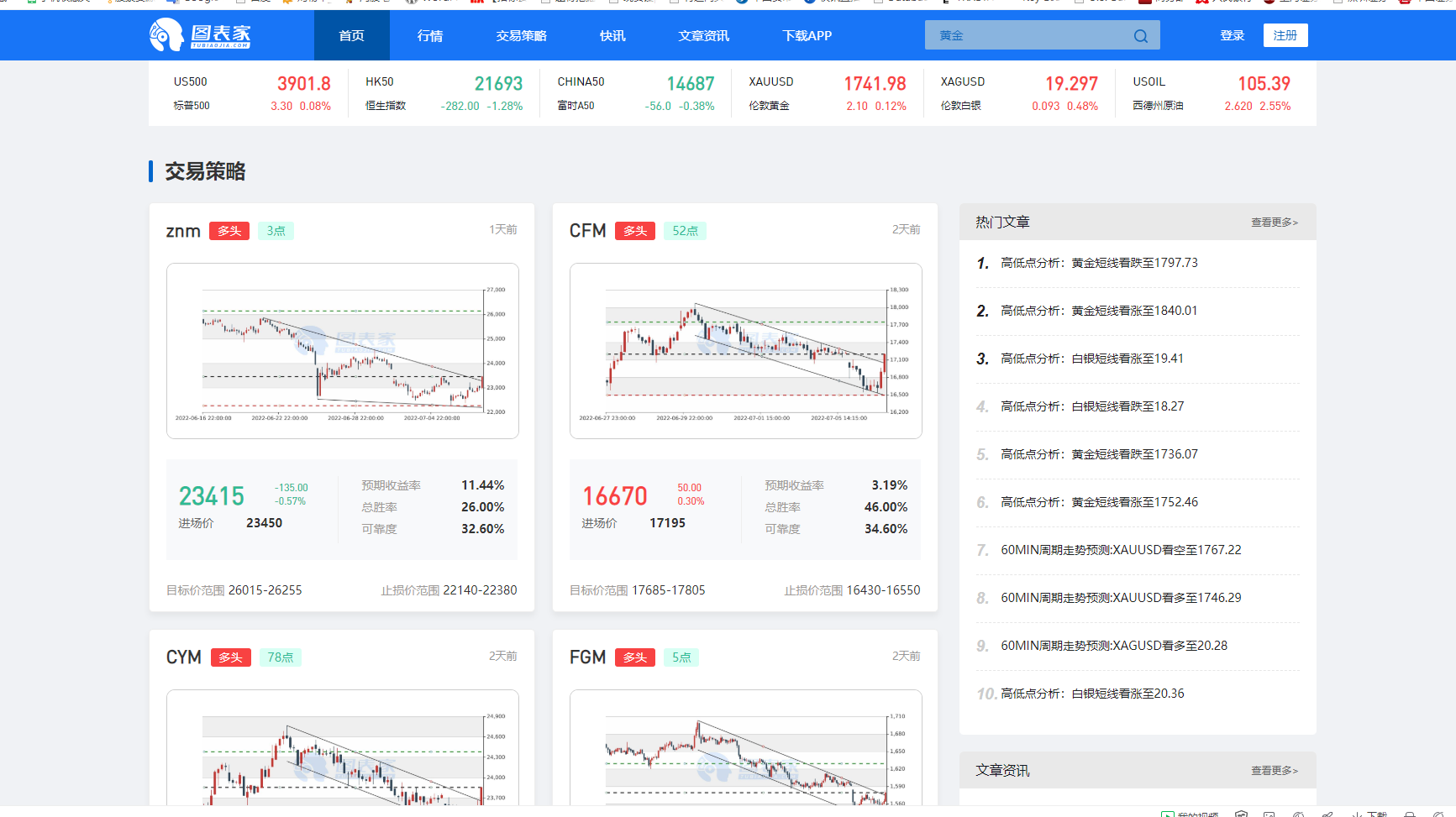Screen dimensions: 1456x817
Task: Expand 查看更多 in the 文章资讯 panel
Action: (x=1274, y=771)
